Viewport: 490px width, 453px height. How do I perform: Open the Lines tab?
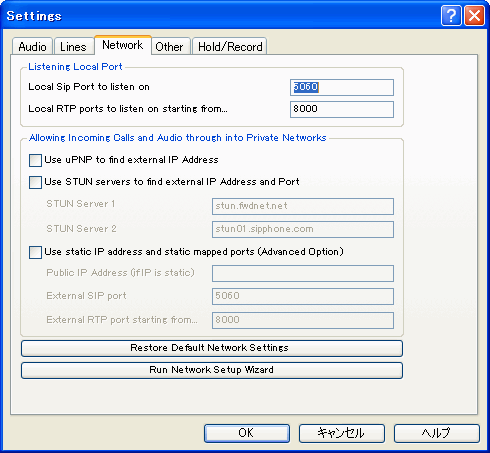pyautogui.click(x=73, y=46)
